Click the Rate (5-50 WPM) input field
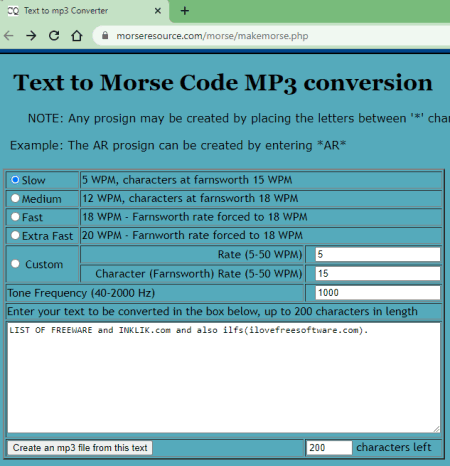 pyautogui.click(x=378, y=254)
